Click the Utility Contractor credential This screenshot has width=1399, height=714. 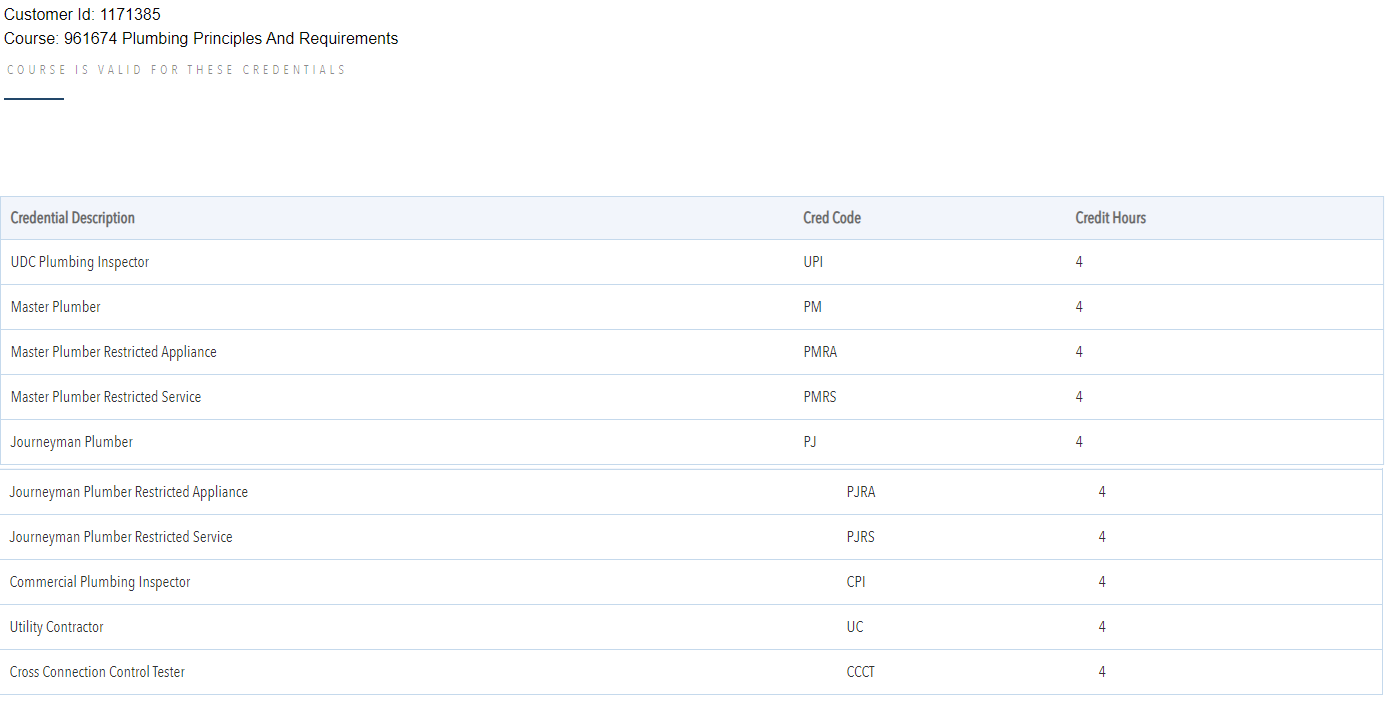57,627
